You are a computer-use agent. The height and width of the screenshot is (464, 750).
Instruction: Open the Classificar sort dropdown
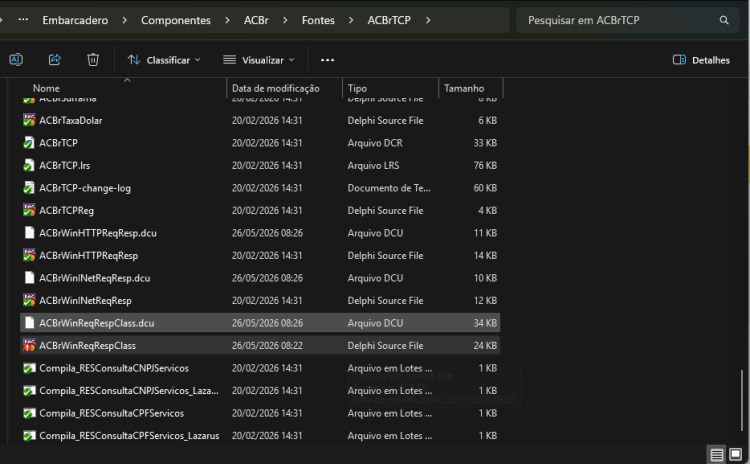coord(164,60)
